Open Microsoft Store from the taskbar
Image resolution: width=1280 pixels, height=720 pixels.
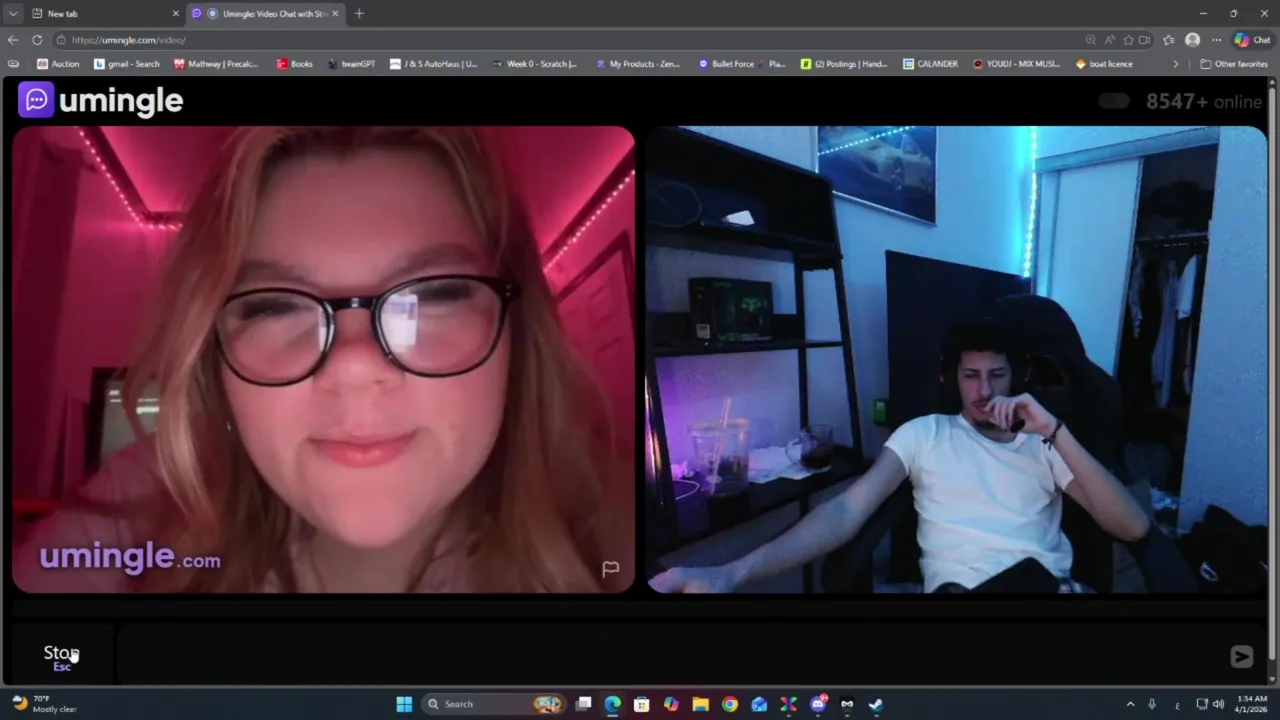tap(641, 704)
